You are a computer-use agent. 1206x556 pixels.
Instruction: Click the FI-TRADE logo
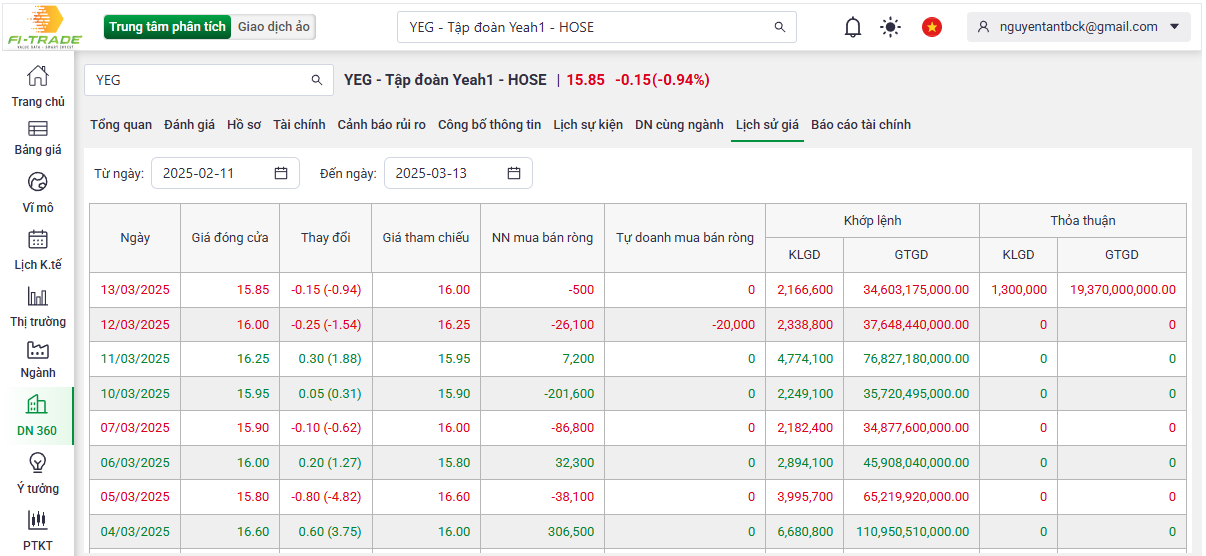[44, 27]
